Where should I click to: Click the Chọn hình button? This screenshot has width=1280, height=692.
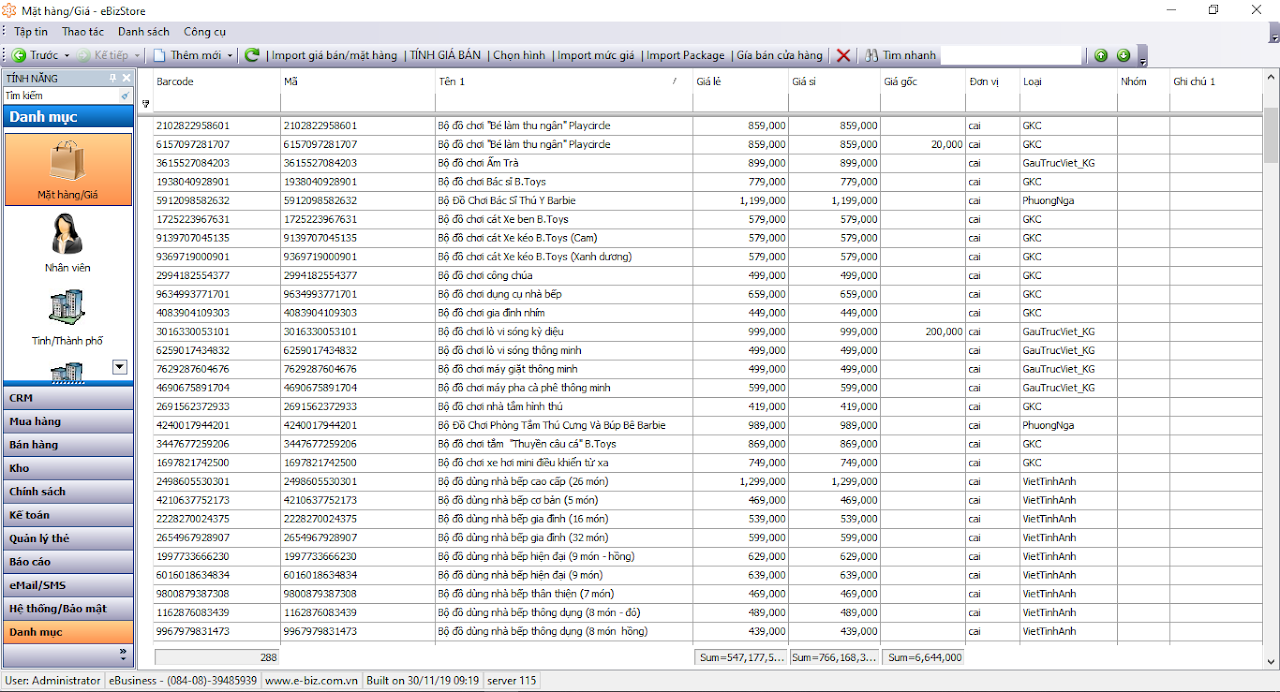pyautogui.click(x=519, y=55)
